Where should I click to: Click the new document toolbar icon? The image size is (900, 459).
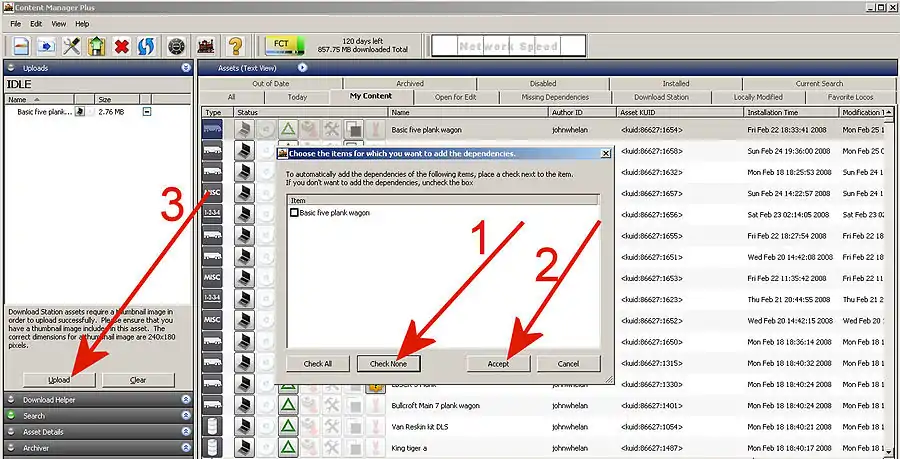(20, 46)
